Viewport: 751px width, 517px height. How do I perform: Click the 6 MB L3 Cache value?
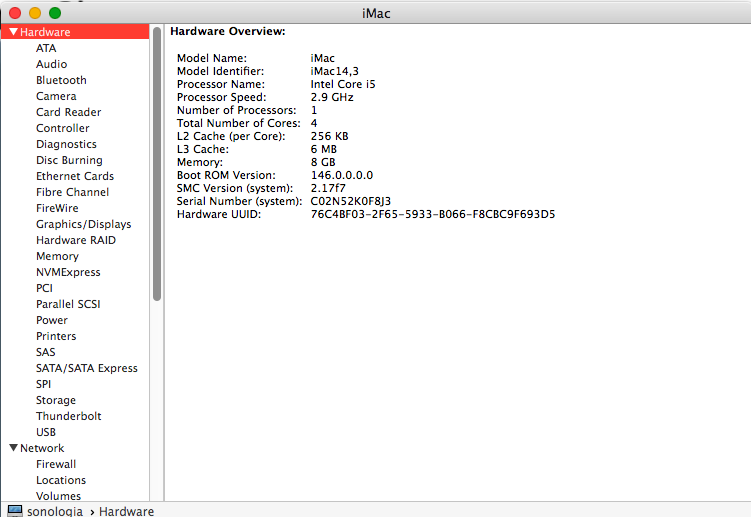[x=323, y=149]
